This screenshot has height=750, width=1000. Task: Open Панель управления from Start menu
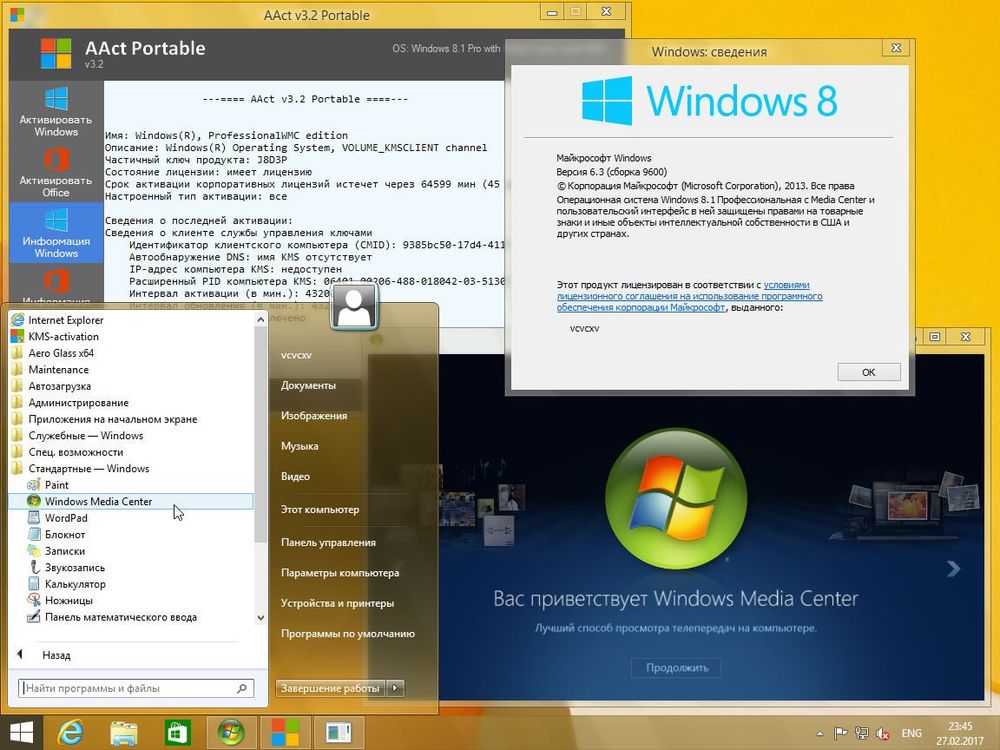(328, 543)
